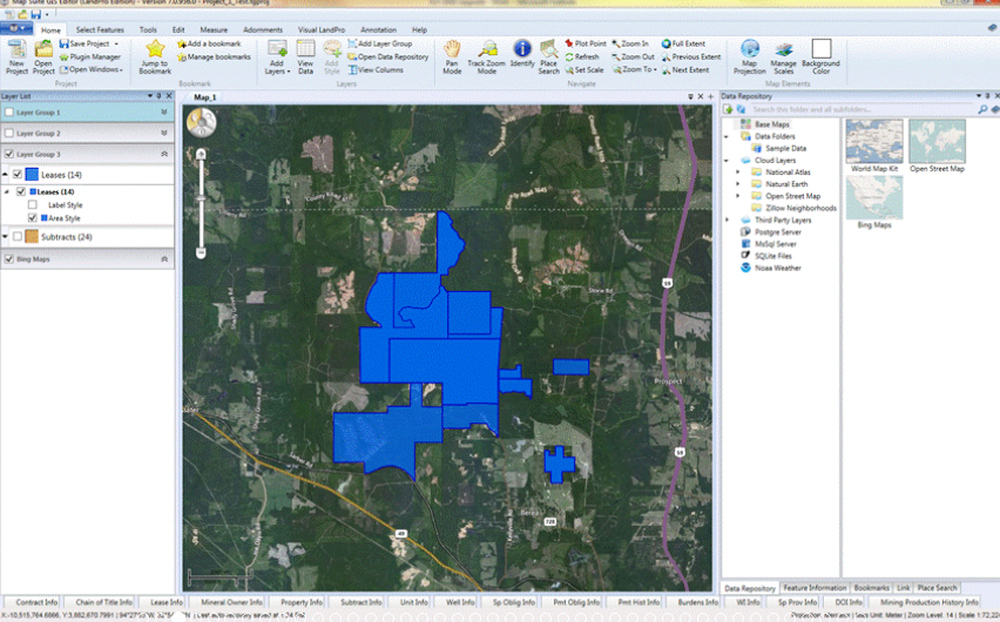The height and width of the screenshot is (622, 1000).
Task: Collapse the Bing Maps group chevron
Action: coord(164,259)
